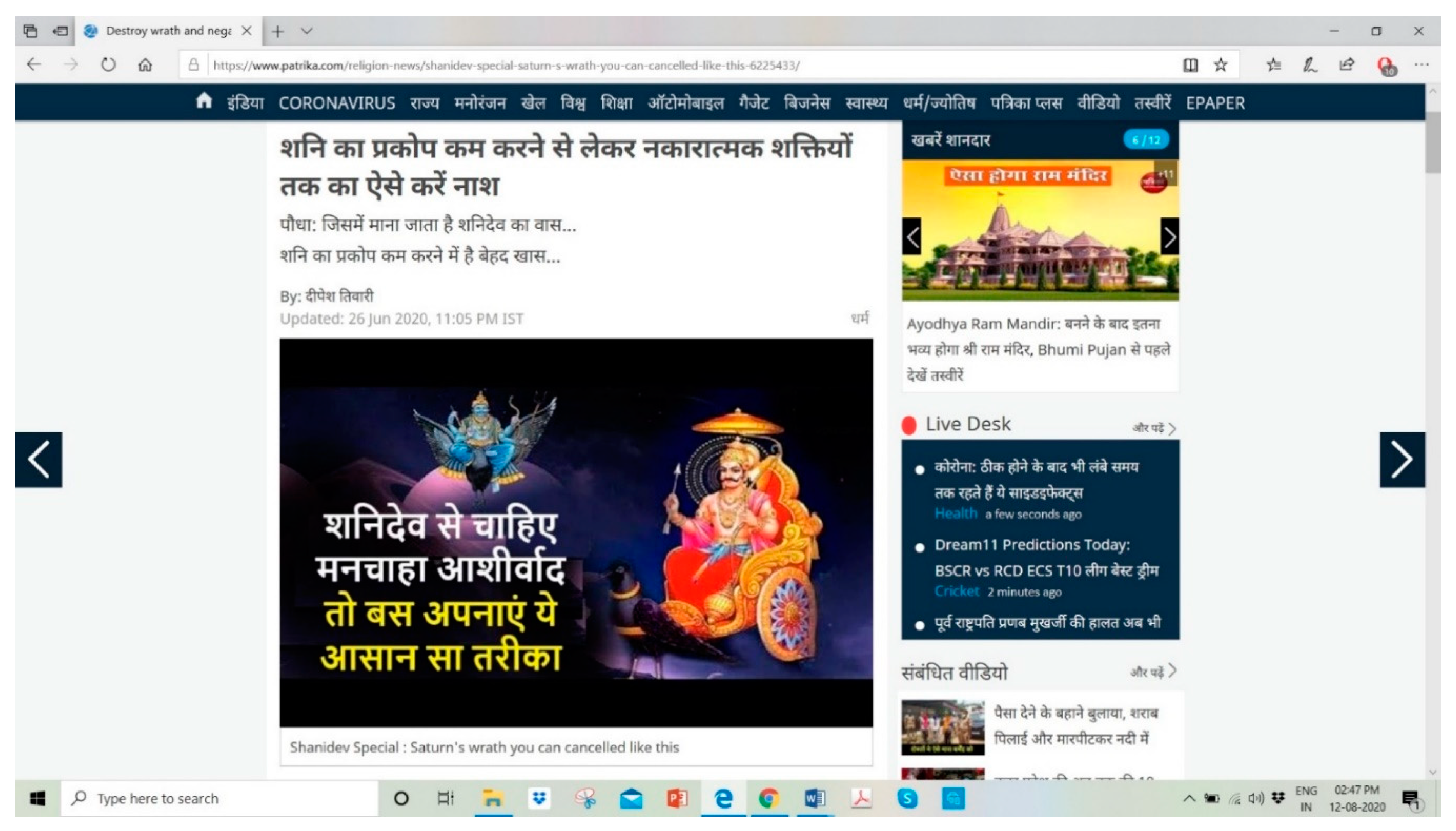The image size is (1456, 831).
Task: Click the add-to-favorites star icon
Action: click(1220, 65)
